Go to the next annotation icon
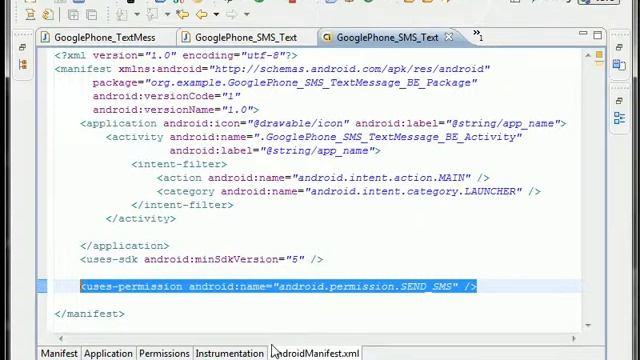 pos(122,15)
